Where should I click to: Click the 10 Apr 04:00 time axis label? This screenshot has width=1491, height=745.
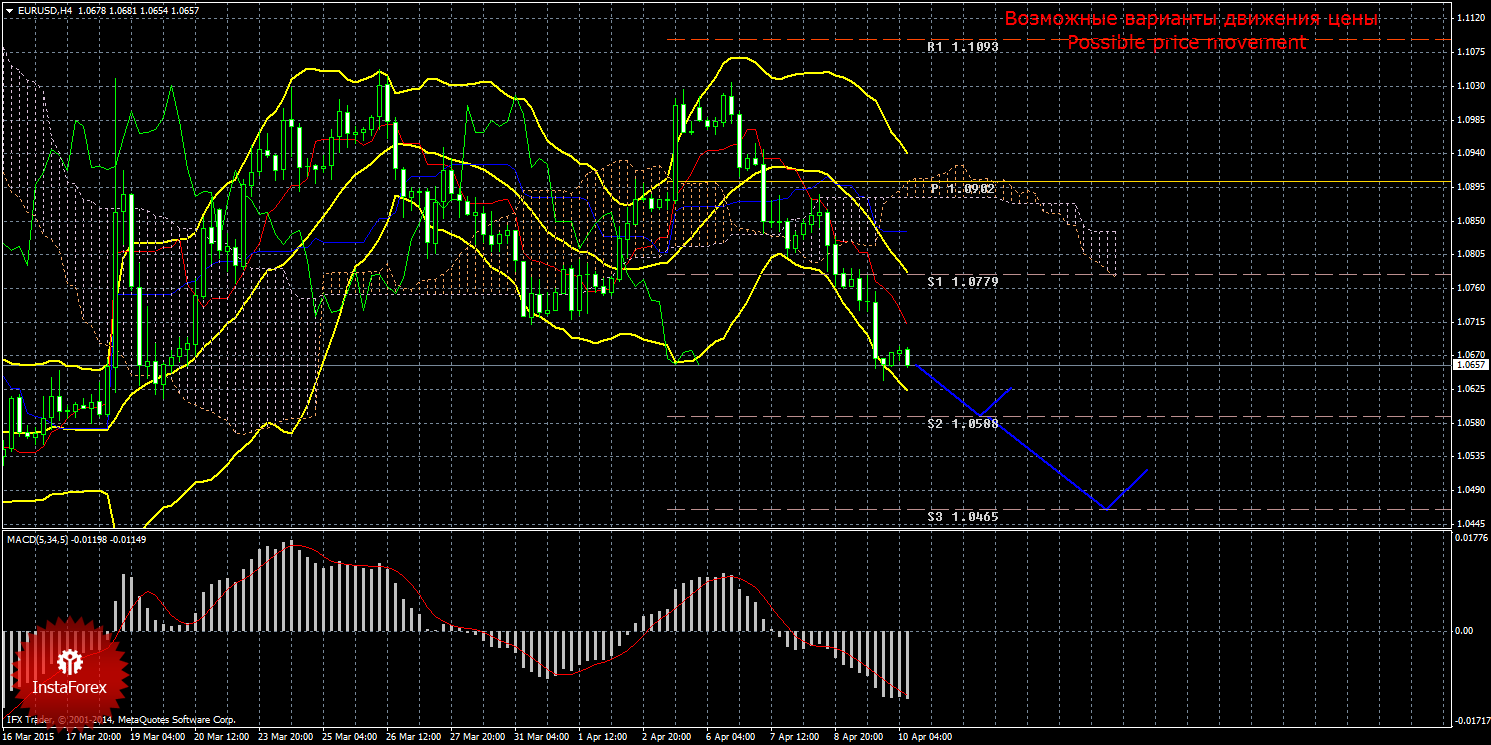tap(926, 737)
